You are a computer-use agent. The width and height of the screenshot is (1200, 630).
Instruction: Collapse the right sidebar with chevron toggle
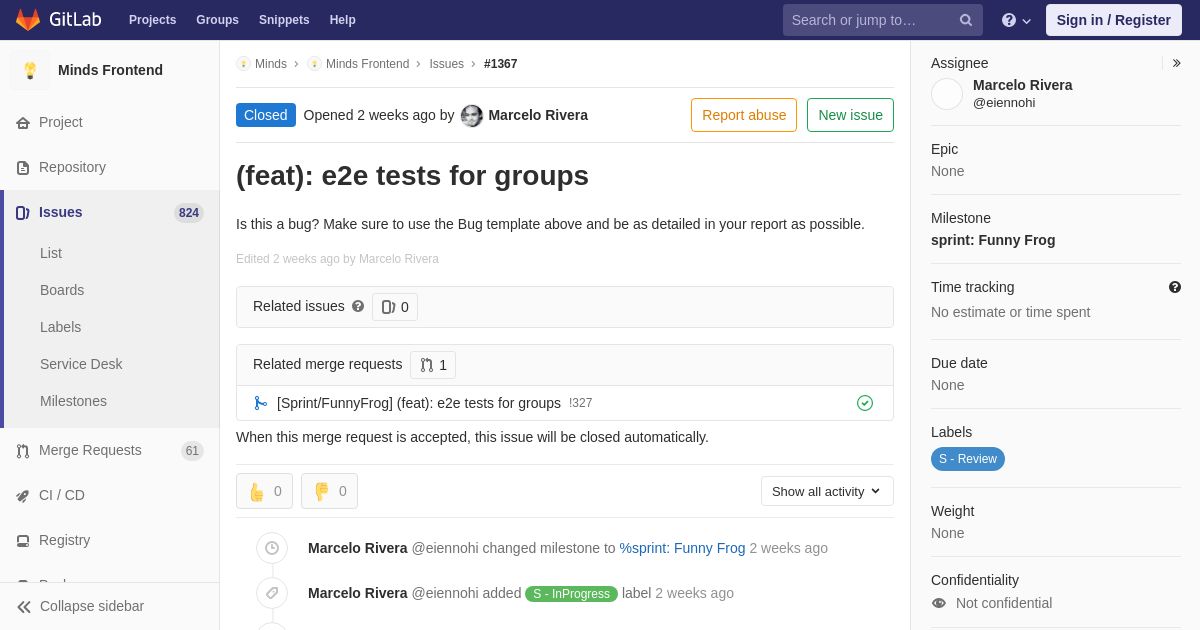point(1176,63)
